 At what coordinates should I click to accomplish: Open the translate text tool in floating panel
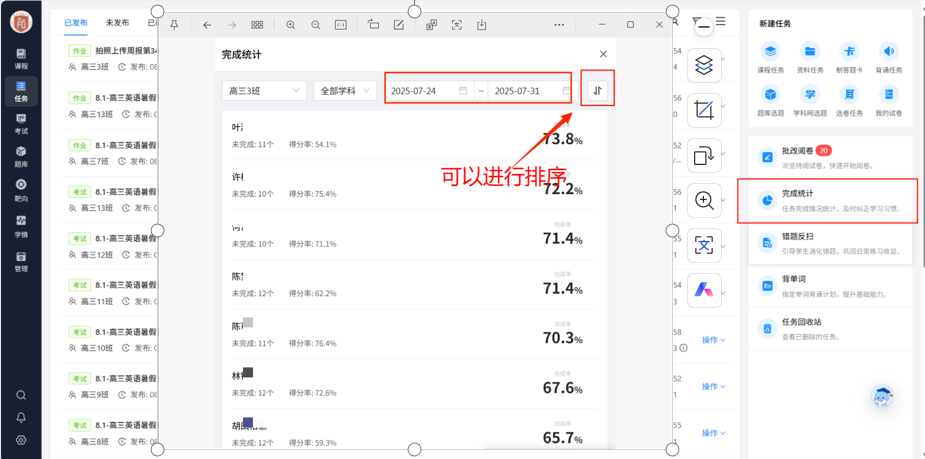pyautogui.click(x=704, y=245)
